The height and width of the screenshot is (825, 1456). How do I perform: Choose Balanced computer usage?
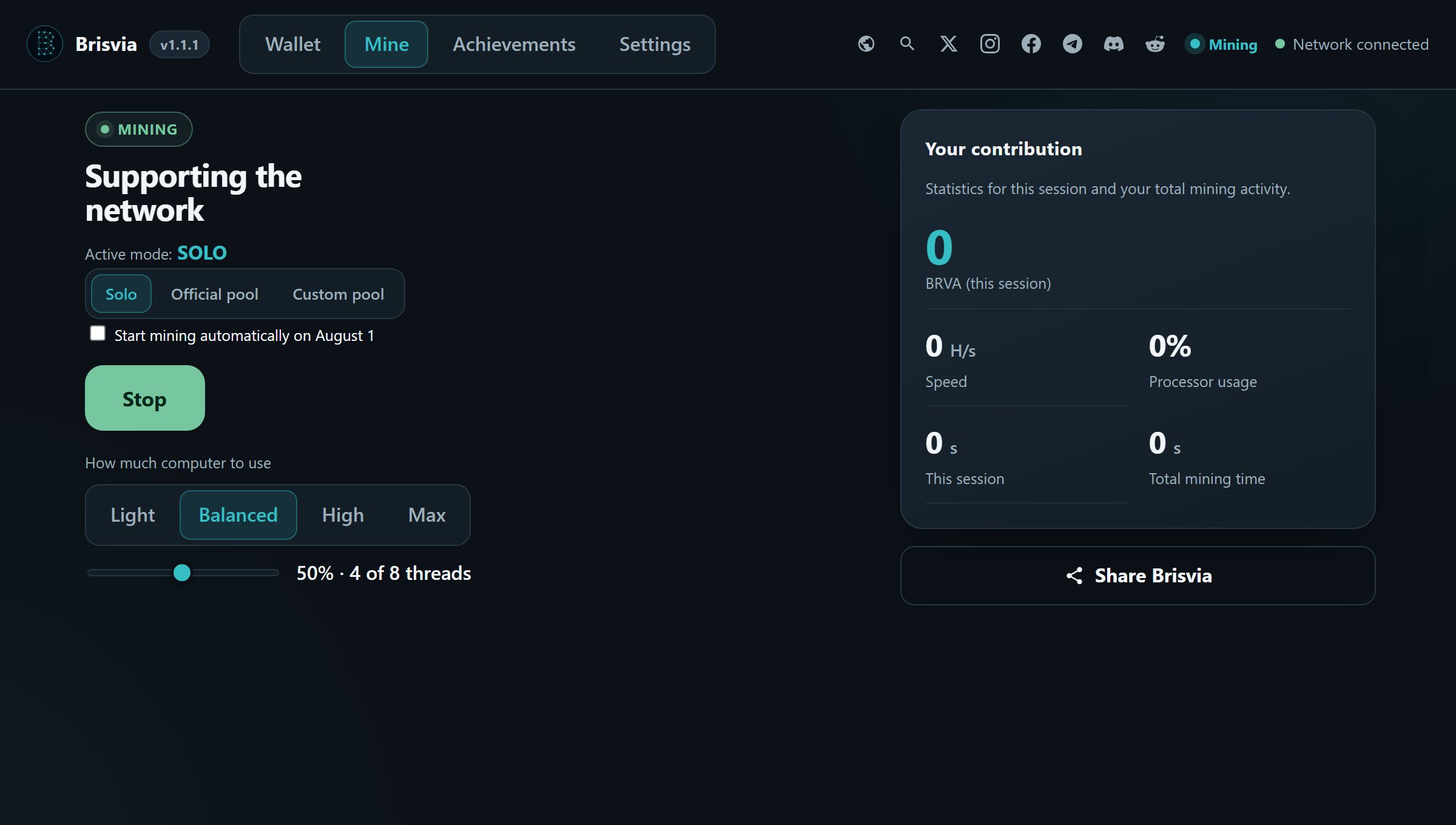238,515
